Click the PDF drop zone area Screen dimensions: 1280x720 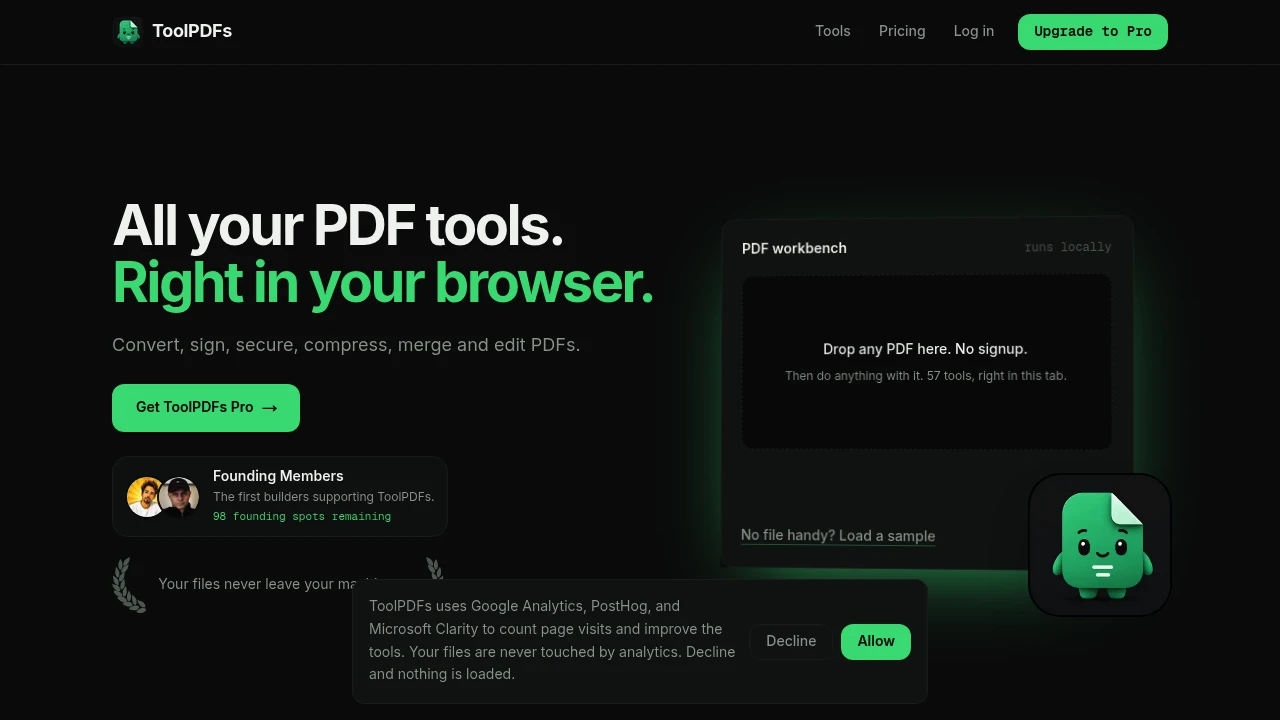[x=926, y=362]
